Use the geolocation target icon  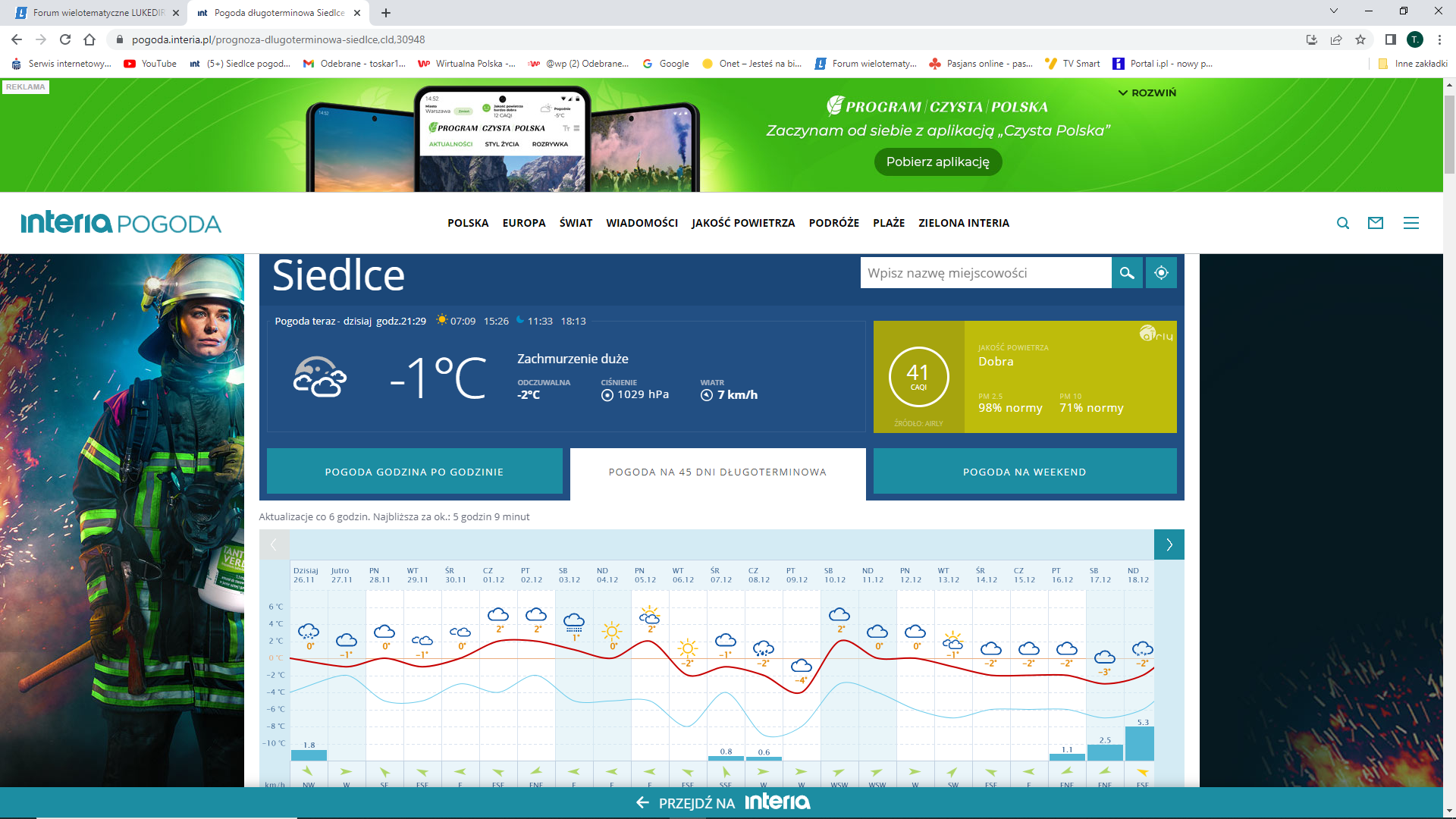click(x=1161, y=273)
